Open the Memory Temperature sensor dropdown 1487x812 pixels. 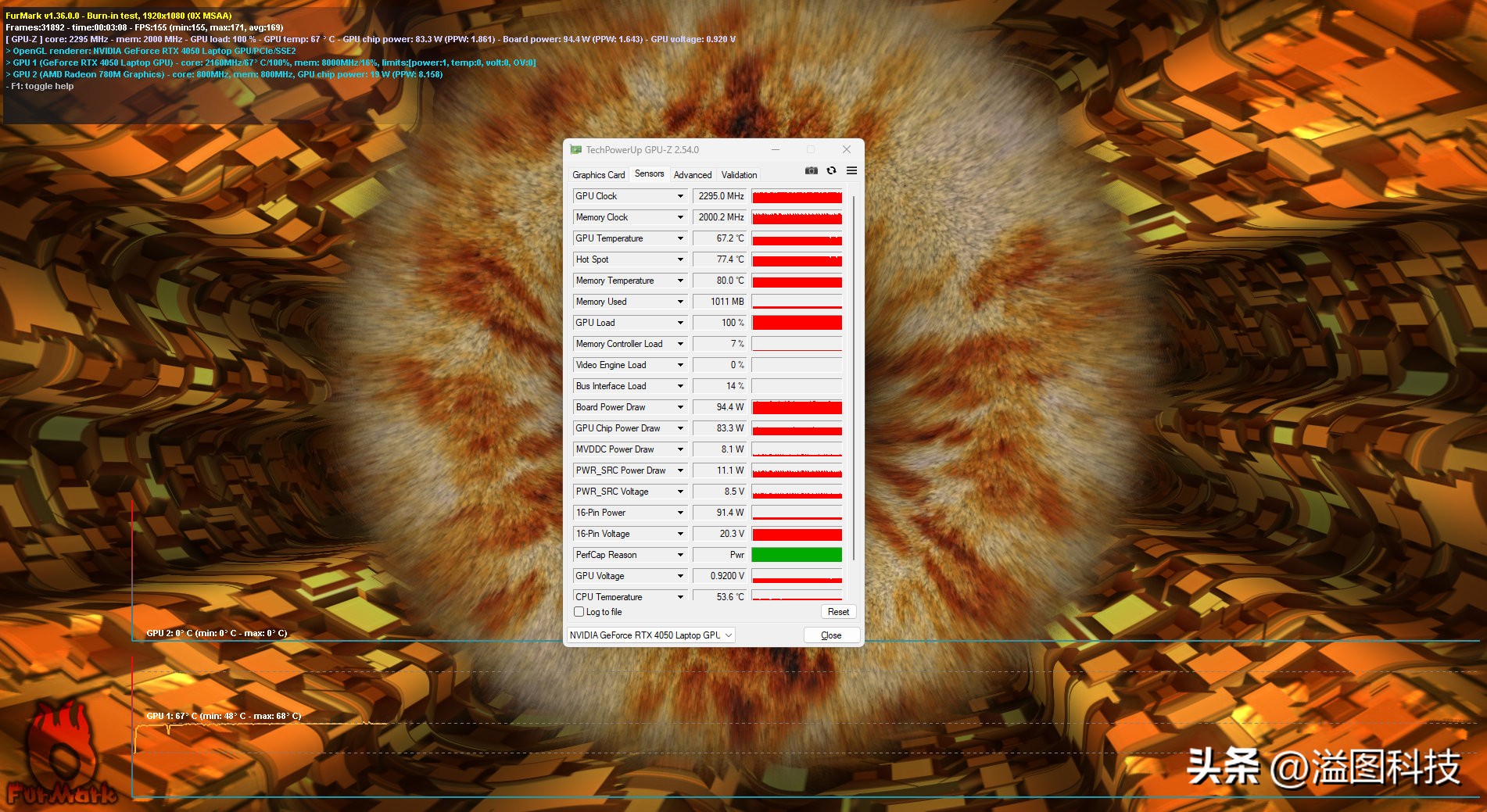coord(680,281)
